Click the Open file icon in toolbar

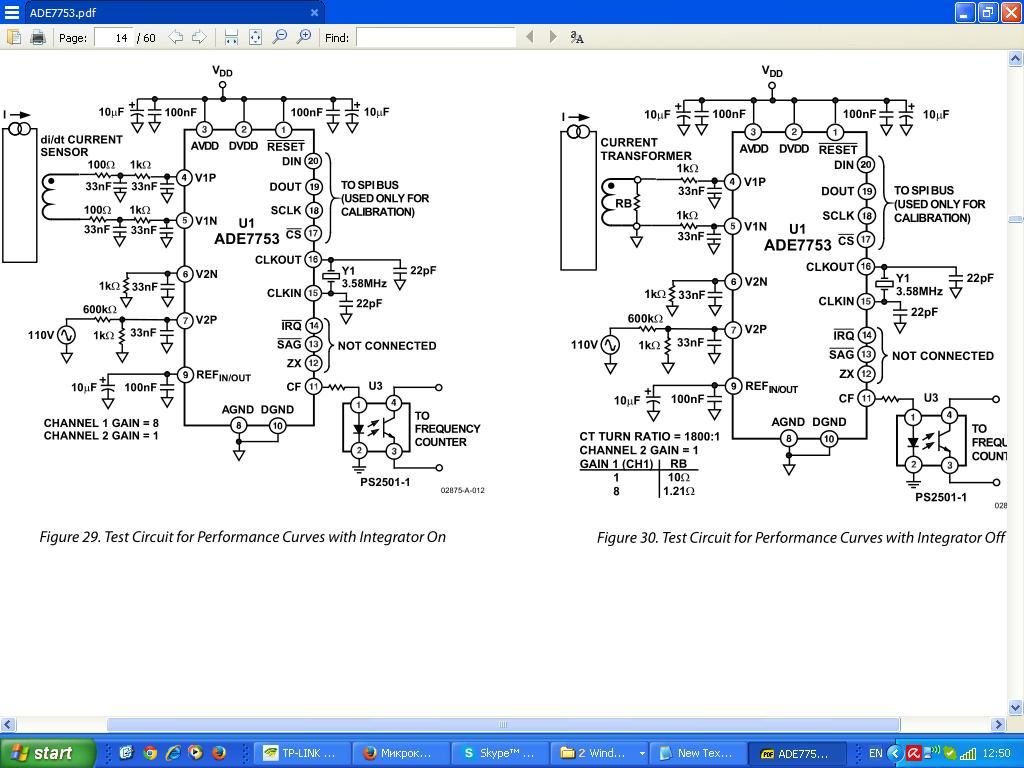click(x=14, y=37)
